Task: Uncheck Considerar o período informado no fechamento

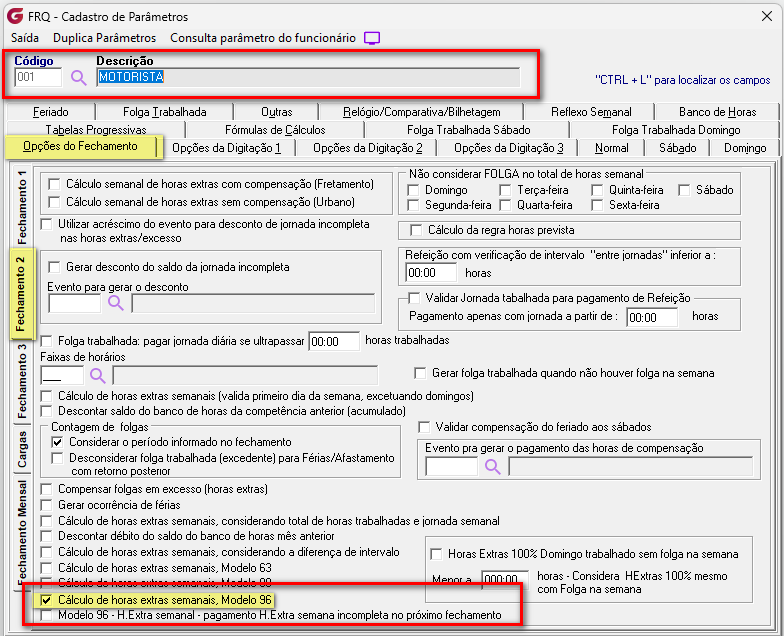Action: pos(58,442)
